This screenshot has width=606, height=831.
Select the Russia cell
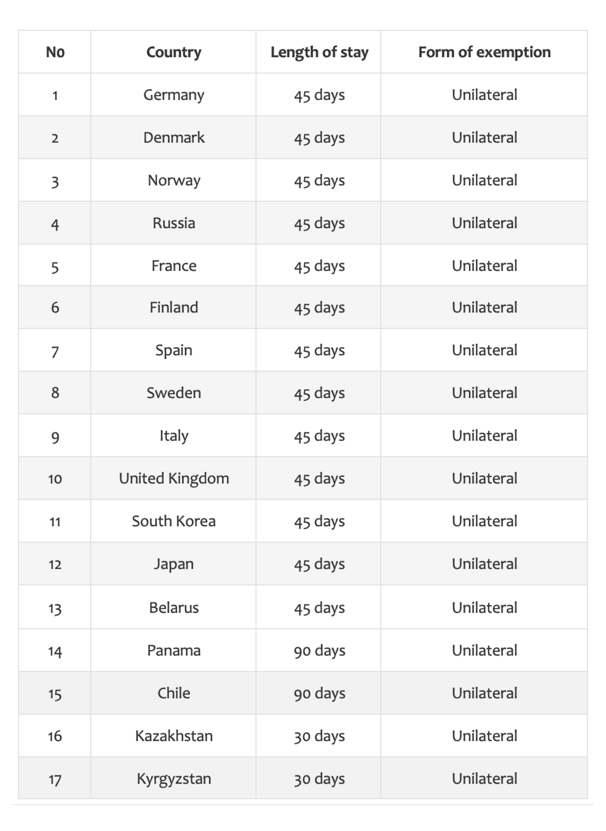[173, 223]
